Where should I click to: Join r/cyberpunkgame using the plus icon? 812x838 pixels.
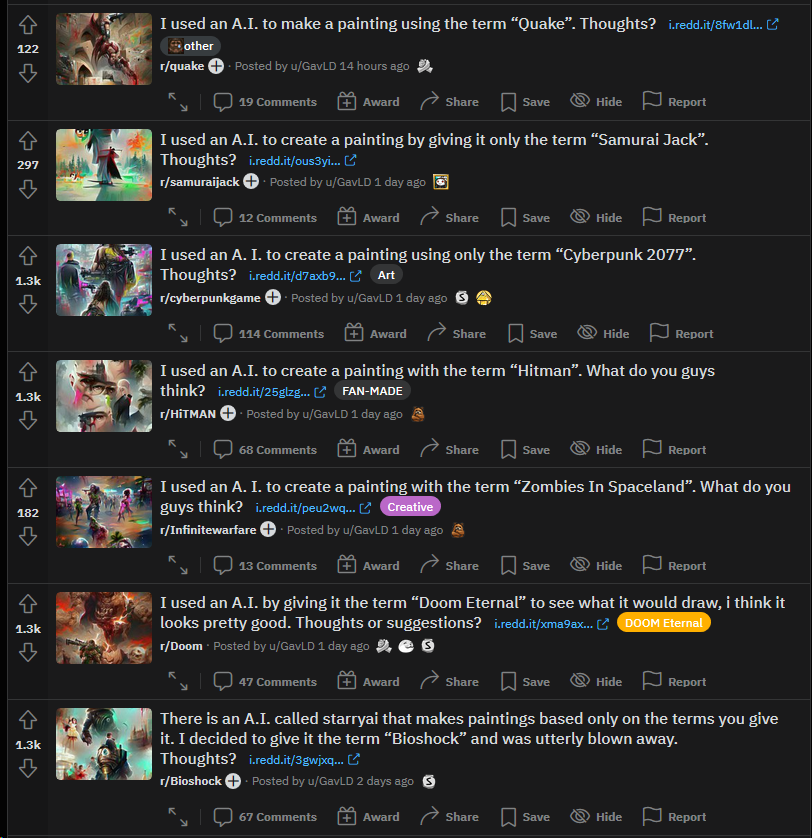[273, 298]
